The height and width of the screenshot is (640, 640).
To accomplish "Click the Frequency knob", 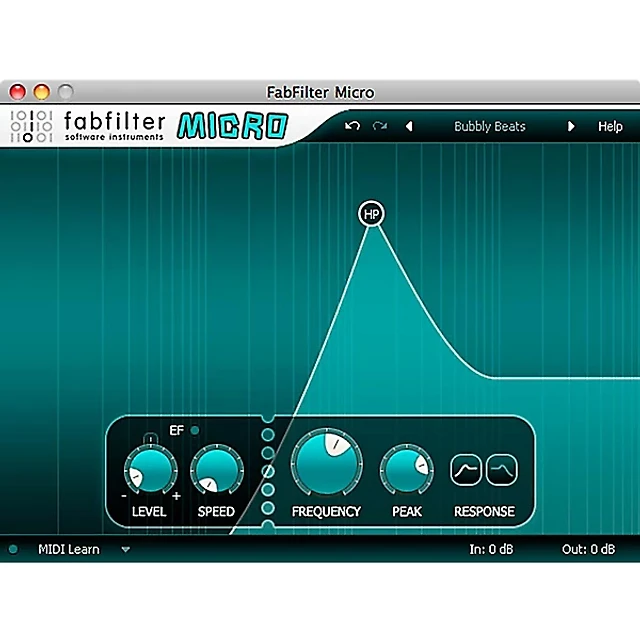I will (x=326, y=465).
